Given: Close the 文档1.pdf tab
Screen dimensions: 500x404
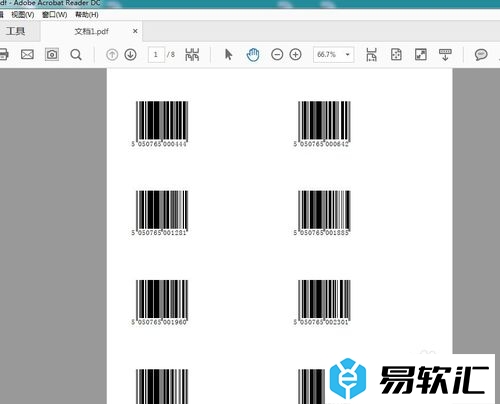Looking at the screenshot, I should click(x=135, y=31).
